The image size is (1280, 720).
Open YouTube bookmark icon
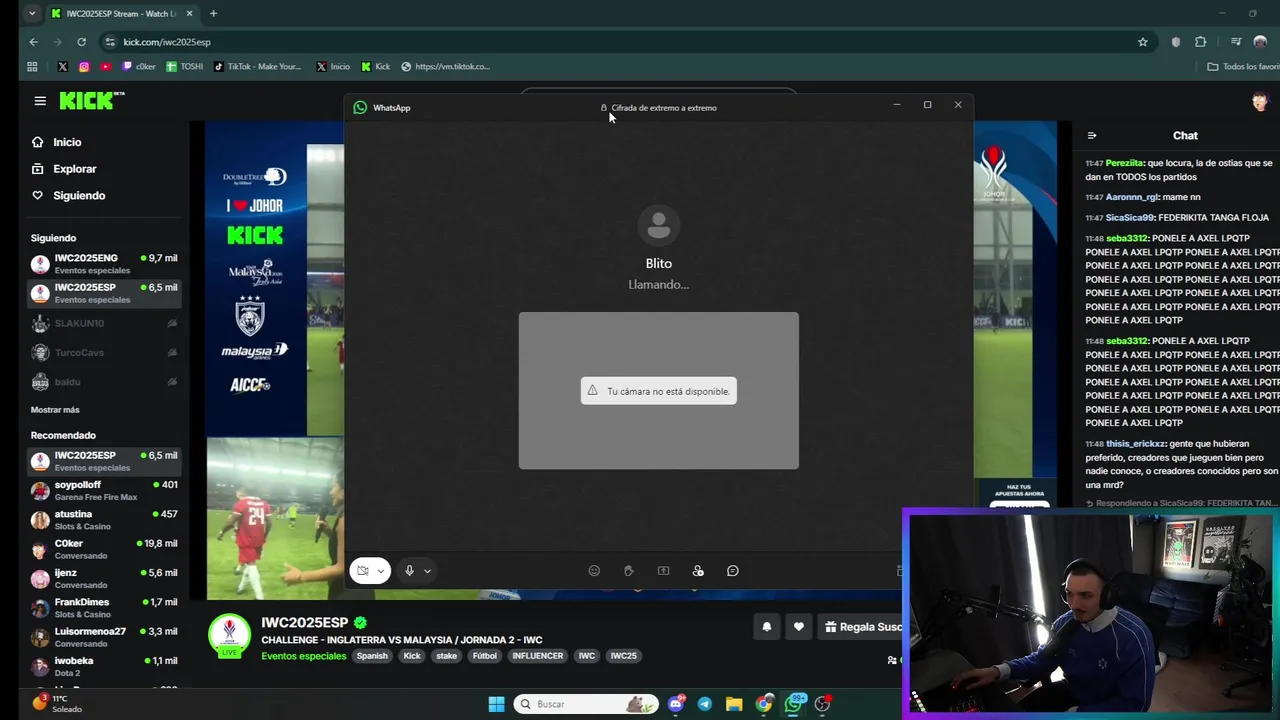click(106, 67)
